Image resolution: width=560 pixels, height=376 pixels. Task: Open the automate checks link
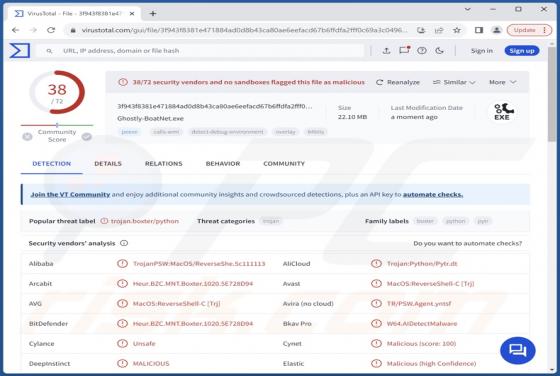(433, 194)
